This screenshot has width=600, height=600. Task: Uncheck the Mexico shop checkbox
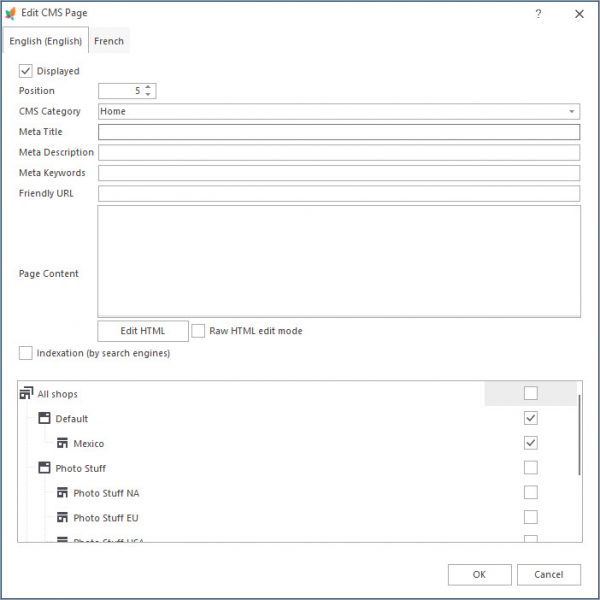pyautogui.click(x=531, y=443)
